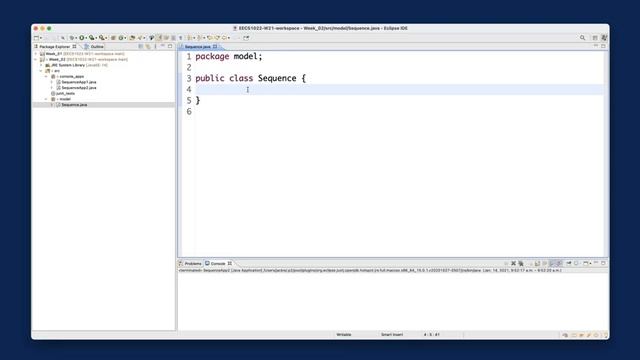Click Remove Launch X icon in Console
640x360 pixels.
point(513,263)
